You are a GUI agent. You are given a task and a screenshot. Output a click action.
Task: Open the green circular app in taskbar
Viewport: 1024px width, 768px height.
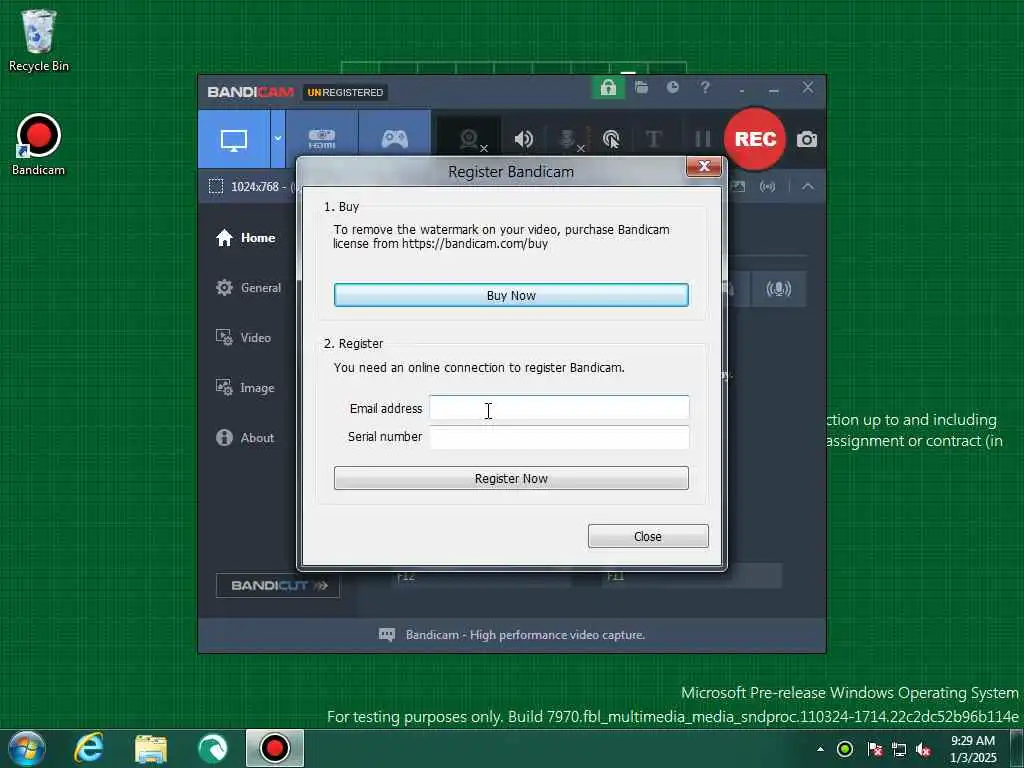(x=212, y=748)
